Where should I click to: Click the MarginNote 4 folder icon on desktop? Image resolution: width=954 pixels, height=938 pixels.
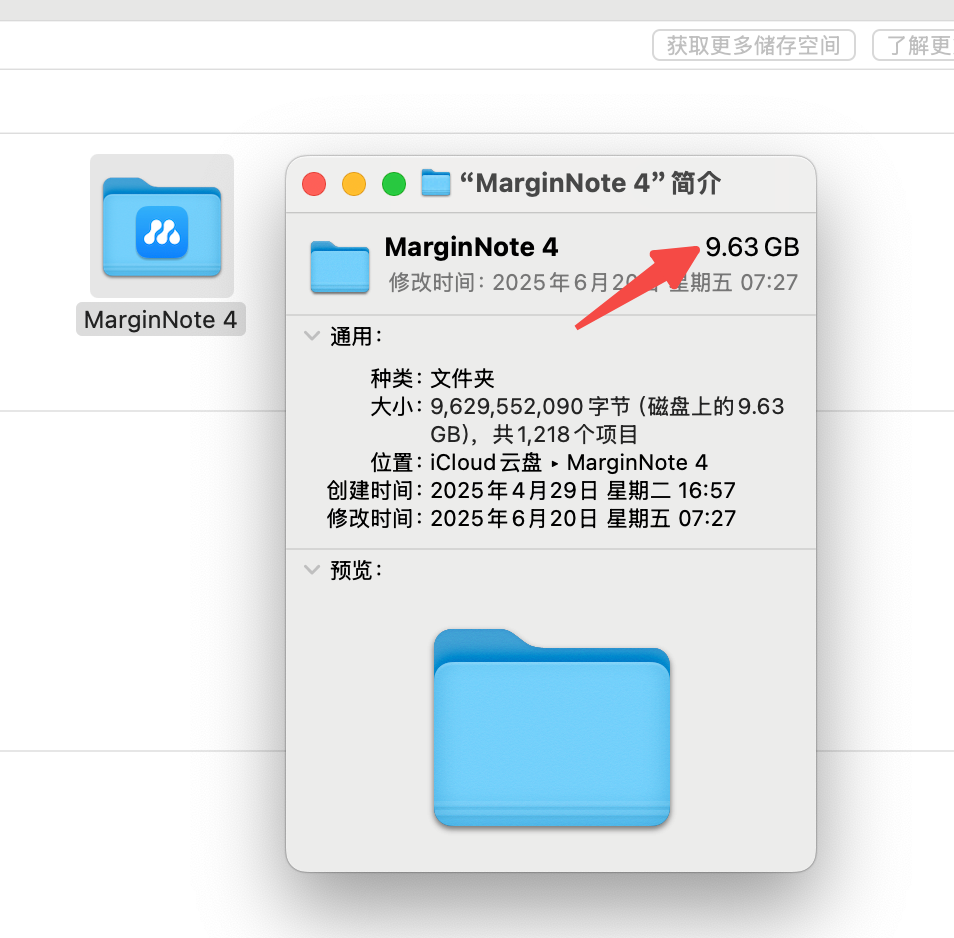(161, 224)
